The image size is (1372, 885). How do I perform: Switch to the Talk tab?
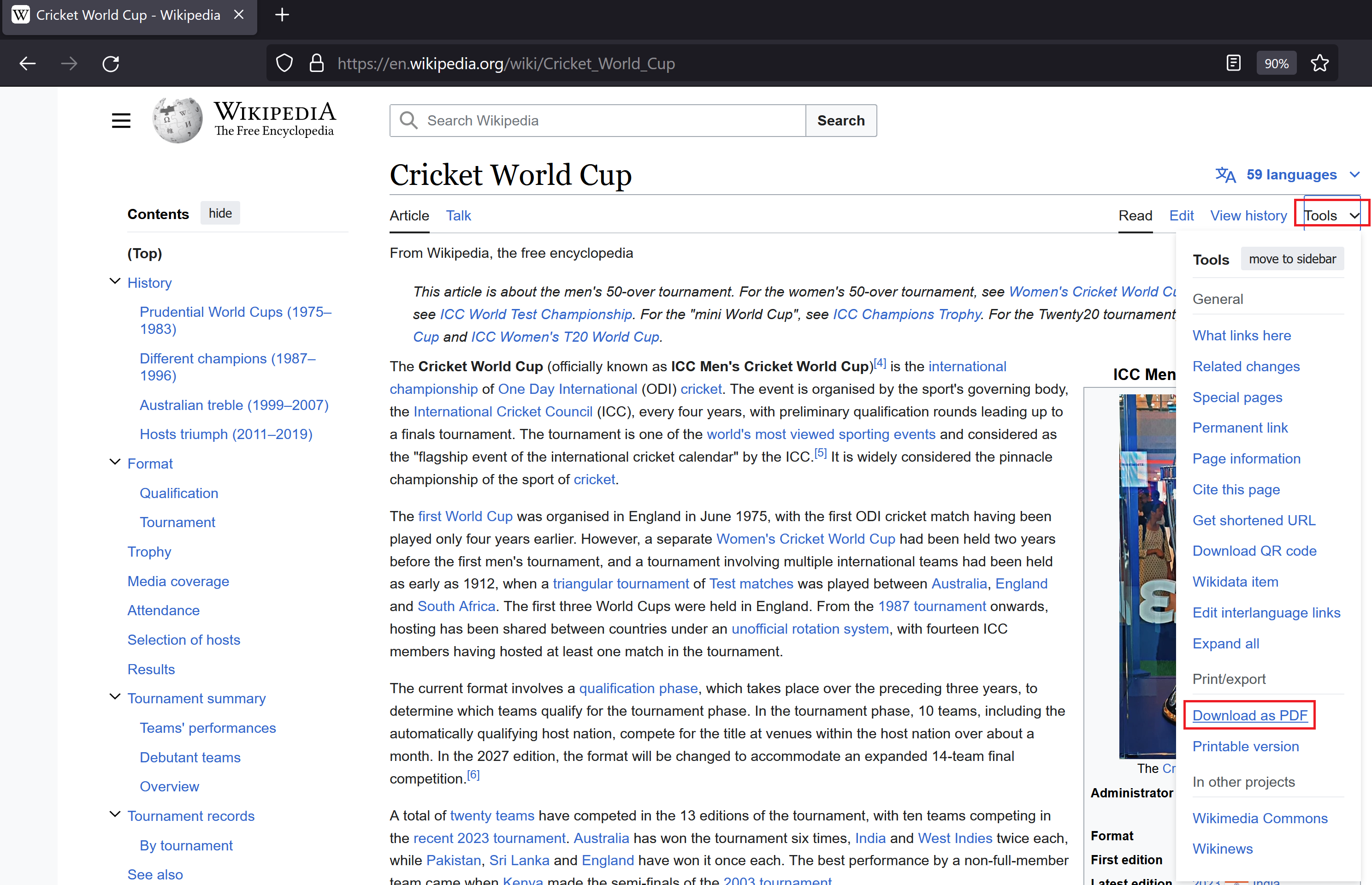(x=458, y=215)
